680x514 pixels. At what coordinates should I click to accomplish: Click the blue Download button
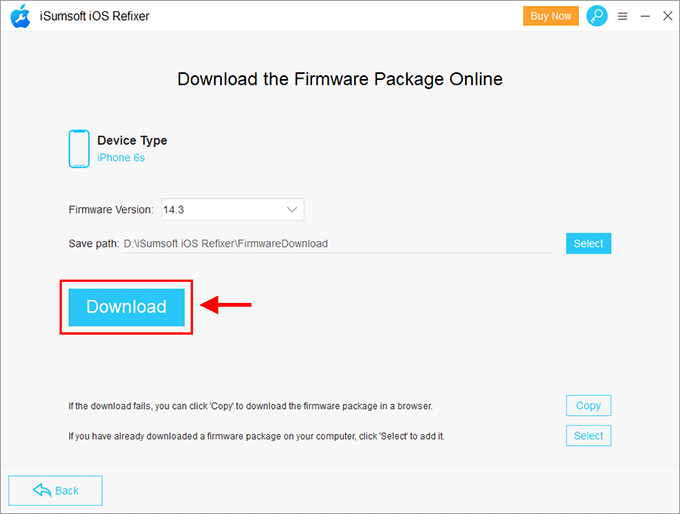click(x=126, y=307)
